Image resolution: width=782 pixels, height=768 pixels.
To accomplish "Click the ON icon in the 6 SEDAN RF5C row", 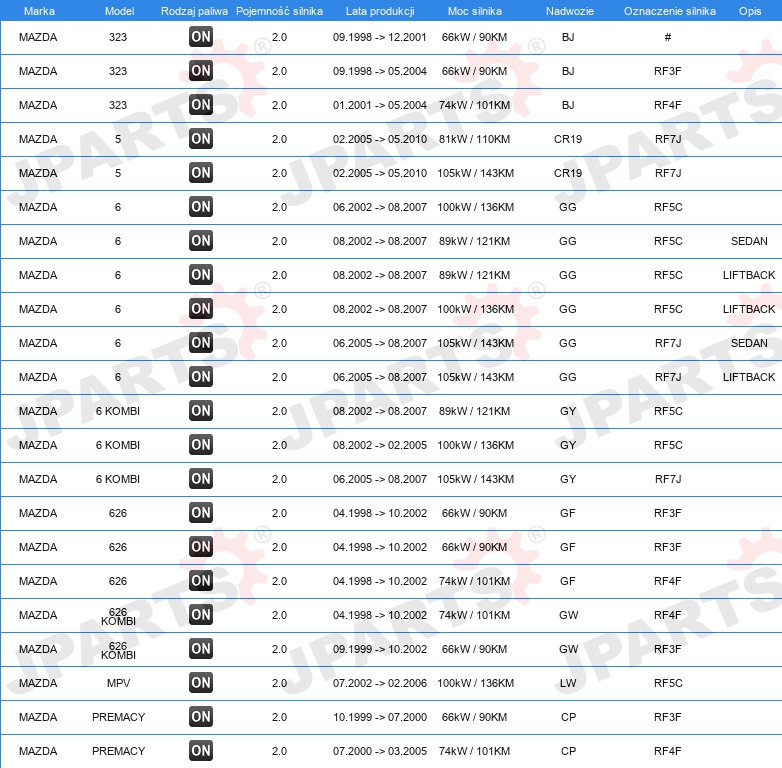I will tap(201, 241).
